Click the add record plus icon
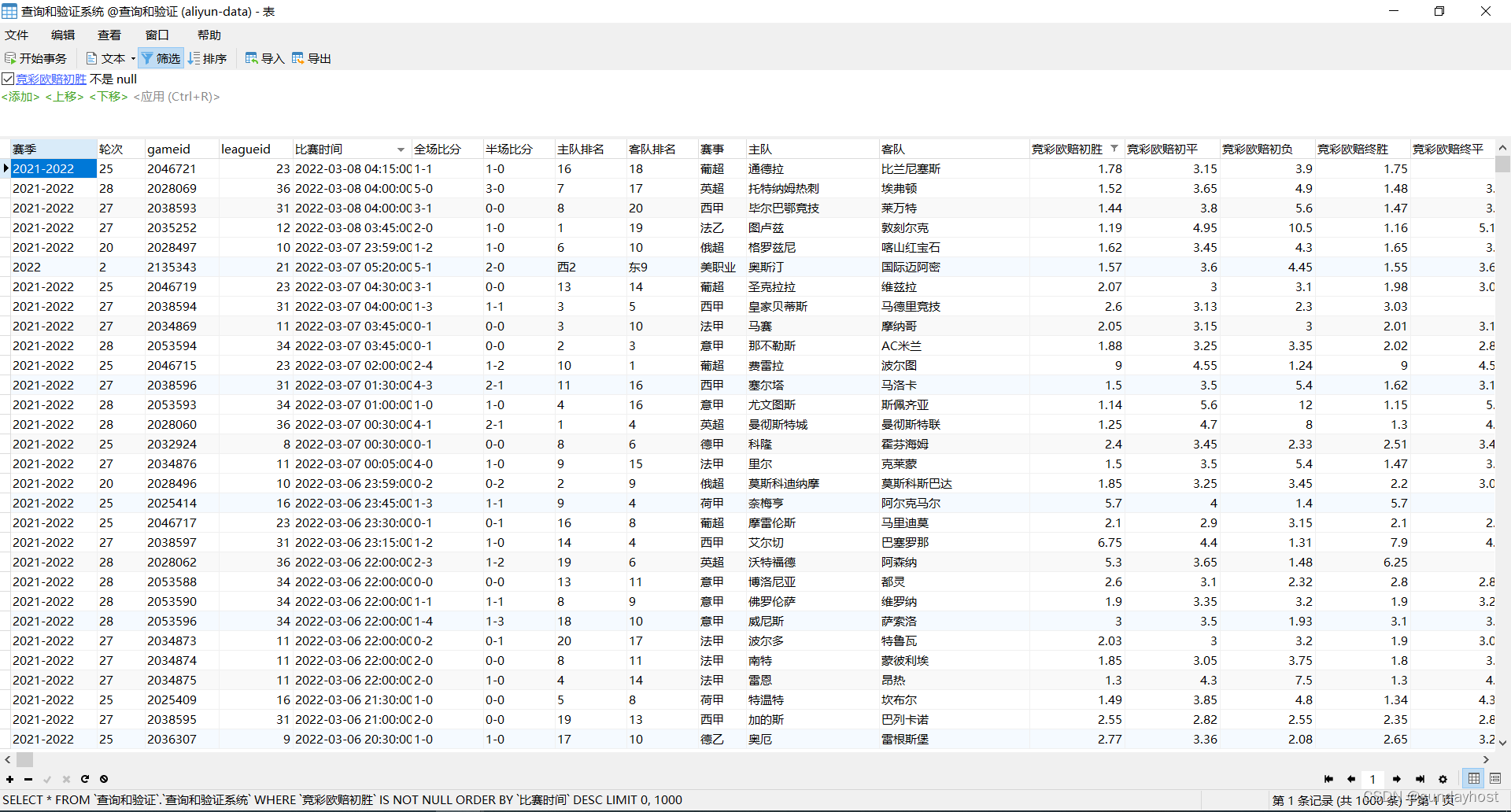This screenshot has width=1511, height=812. (9, 779)
